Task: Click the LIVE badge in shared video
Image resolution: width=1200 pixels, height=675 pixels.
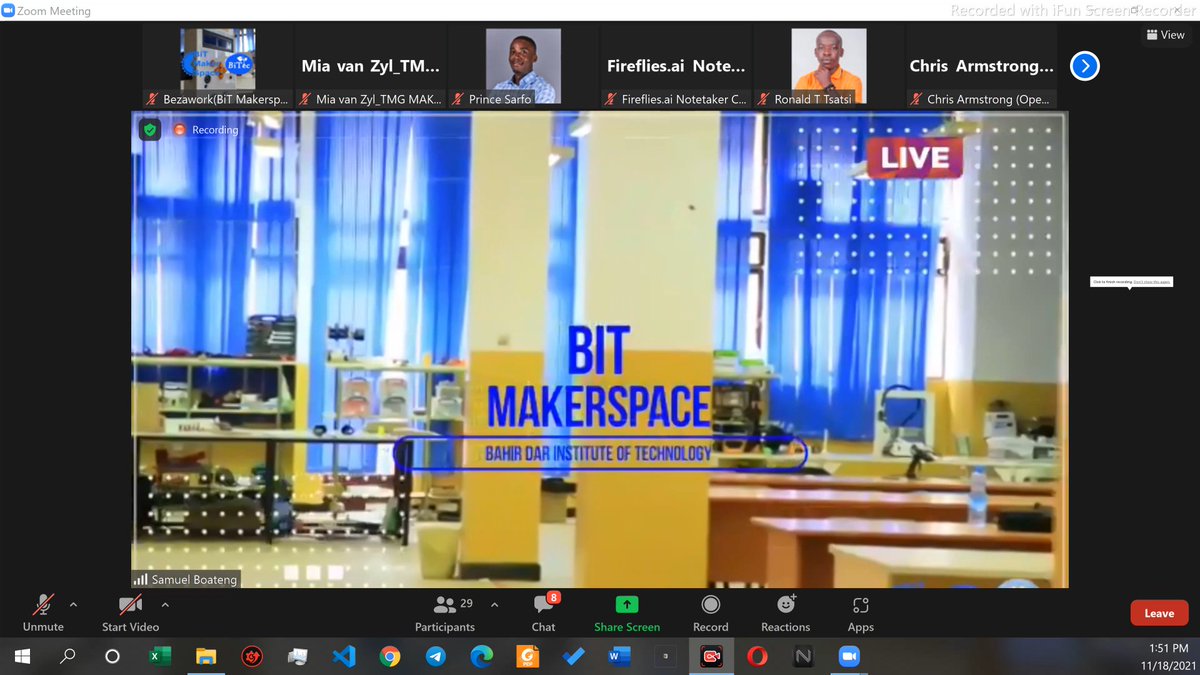Action: tap(915, 158)
